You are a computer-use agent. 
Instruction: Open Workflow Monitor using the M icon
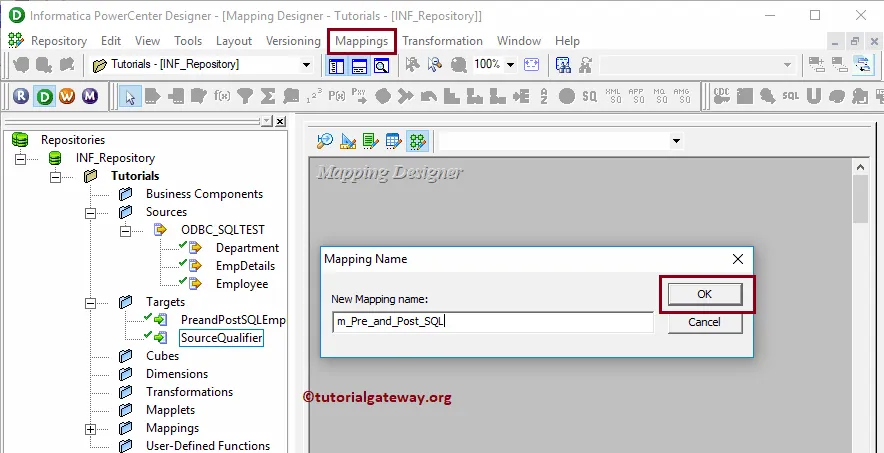click(90, 96)
